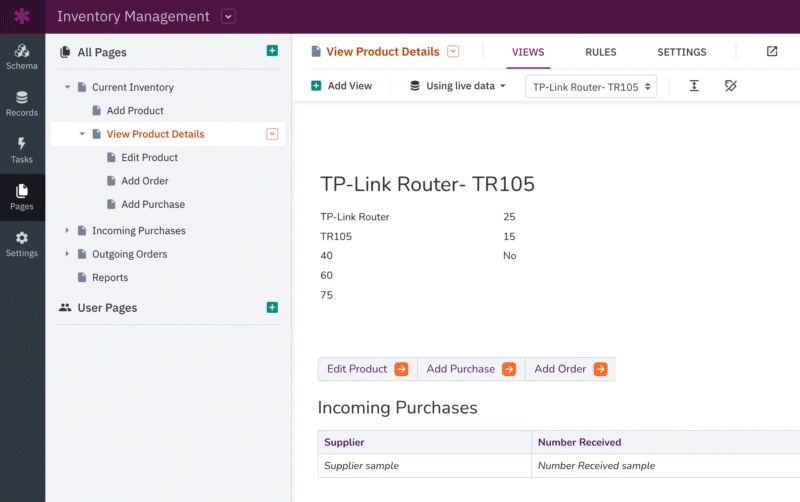
Task: Open the Schema section in sidebar
Action: click(x=22, y=57)
